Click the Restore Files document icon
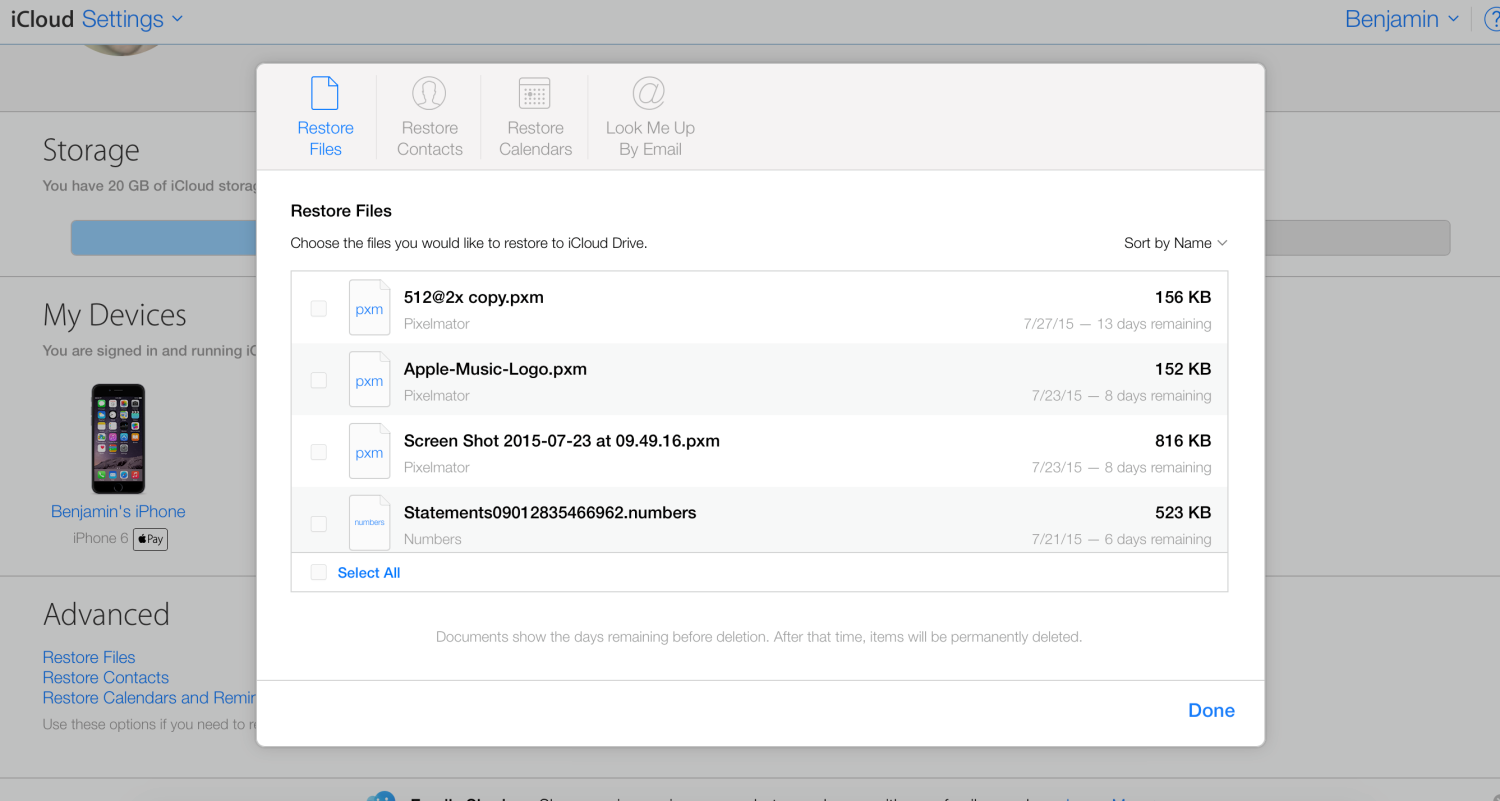The height and width of the screenshot is (801, 1500). pos(325,92)
